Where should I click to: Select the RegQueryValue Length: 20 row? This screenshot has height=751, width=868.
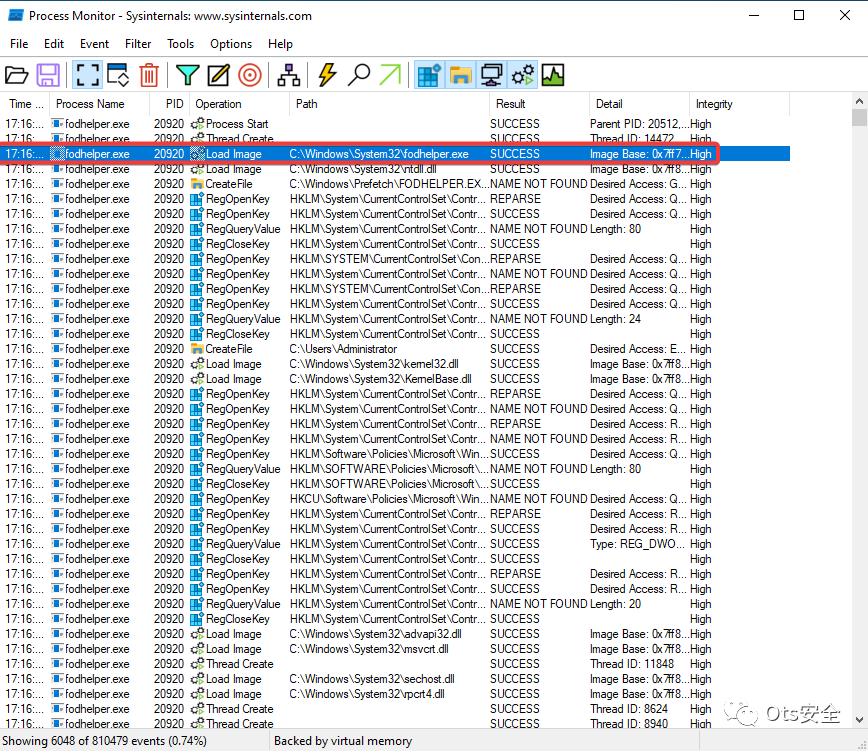pyautogui.click(x=395, y=604)
